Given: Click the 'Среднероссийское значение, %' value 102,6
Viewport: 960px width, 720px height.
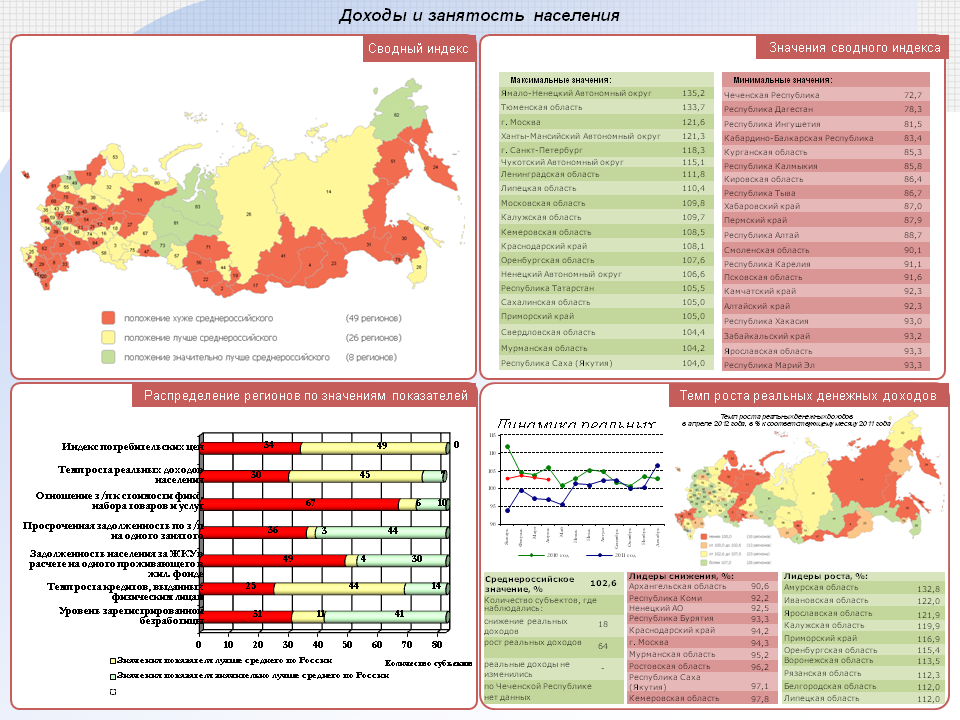Looking at the screenshot, I should pyautogui.click(x=603, y=583).
